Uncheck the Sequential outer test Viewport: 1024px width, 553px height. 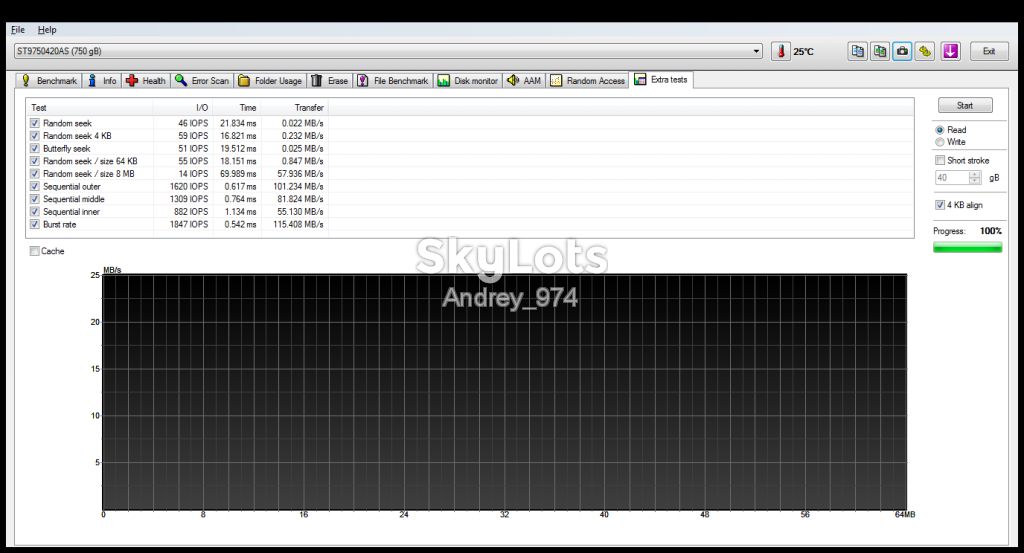coord(35,186)
